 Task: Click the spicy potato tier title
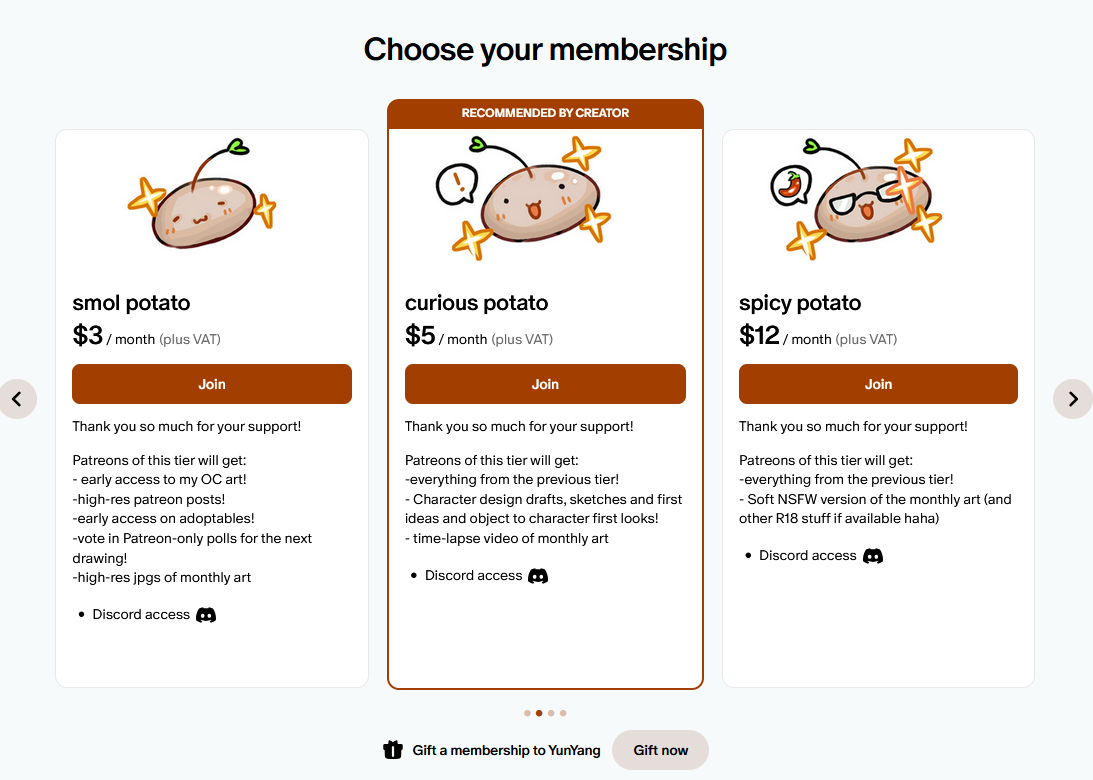pos(800,302)
